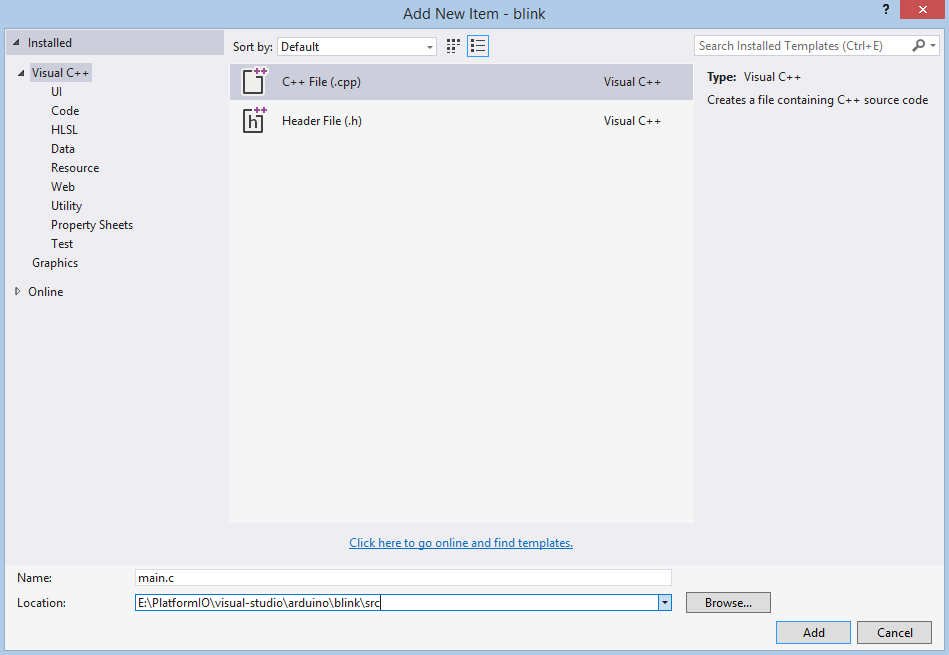Open the Location path dropdown arrow
949x655 pixels.
665,602
